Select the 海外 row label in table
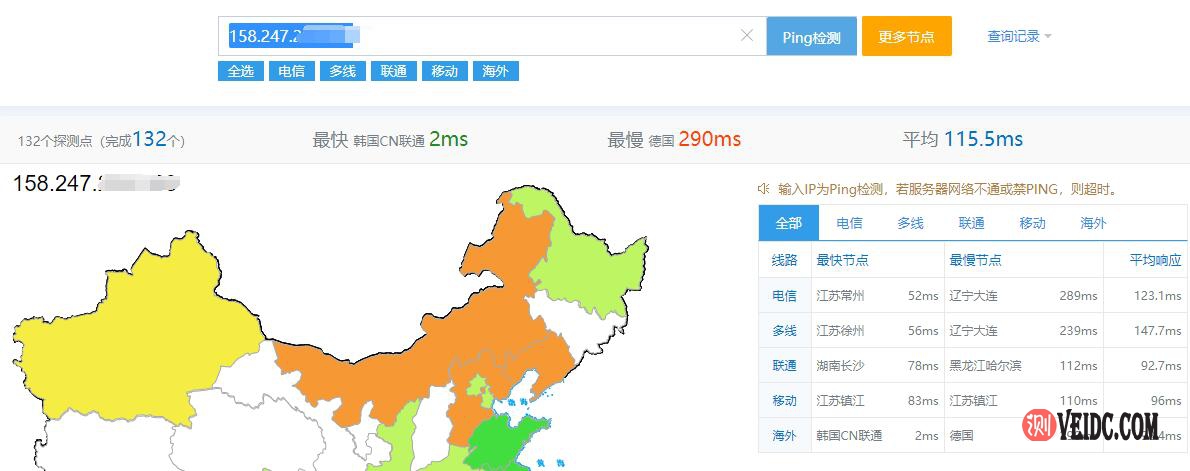 pyautogui.click(x=785, y=435)
